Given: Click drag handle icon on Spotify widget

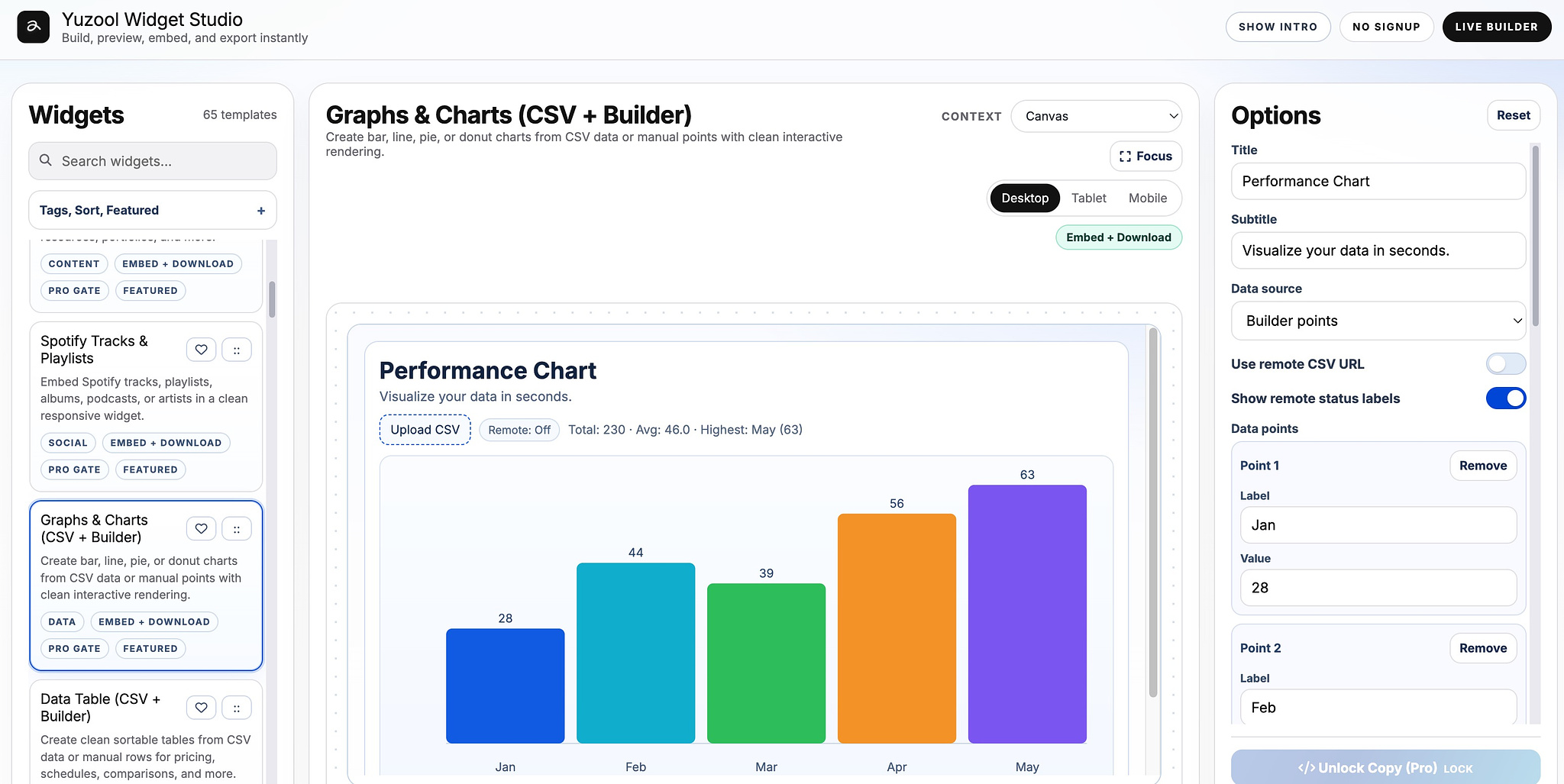Looking at the screenshot, I should (237, 350).
